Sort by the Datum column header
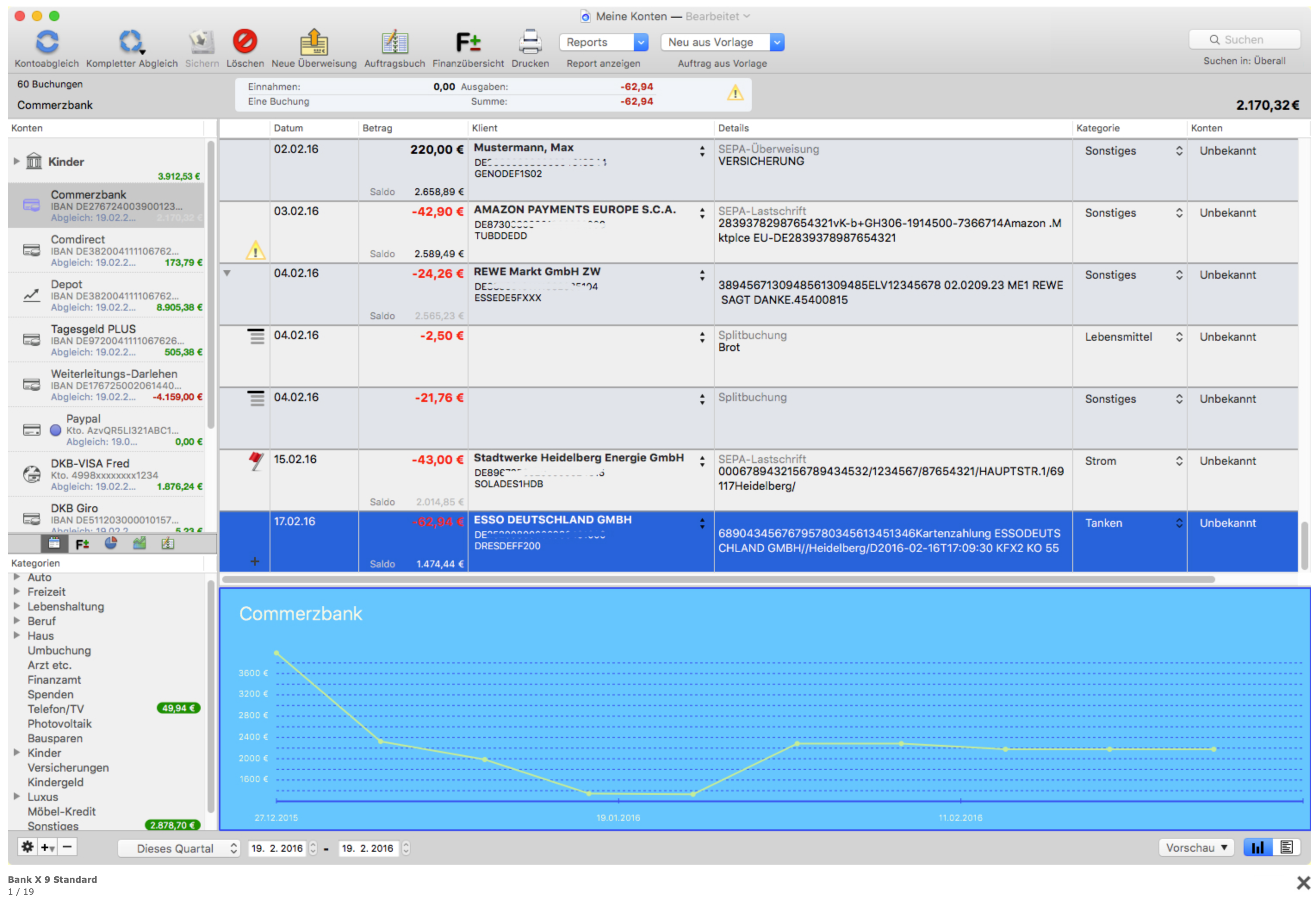1316x903 pixels. [x=314, y=128]
